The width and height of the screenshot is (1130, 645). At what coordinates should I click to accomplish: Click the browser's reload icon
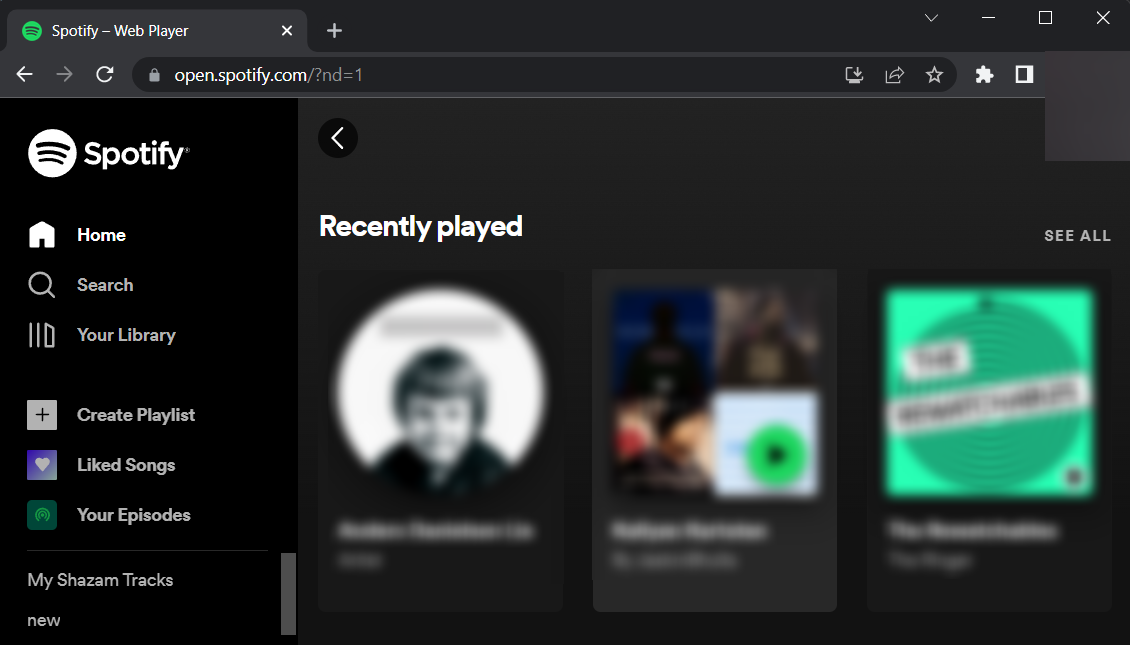[104, 74]
